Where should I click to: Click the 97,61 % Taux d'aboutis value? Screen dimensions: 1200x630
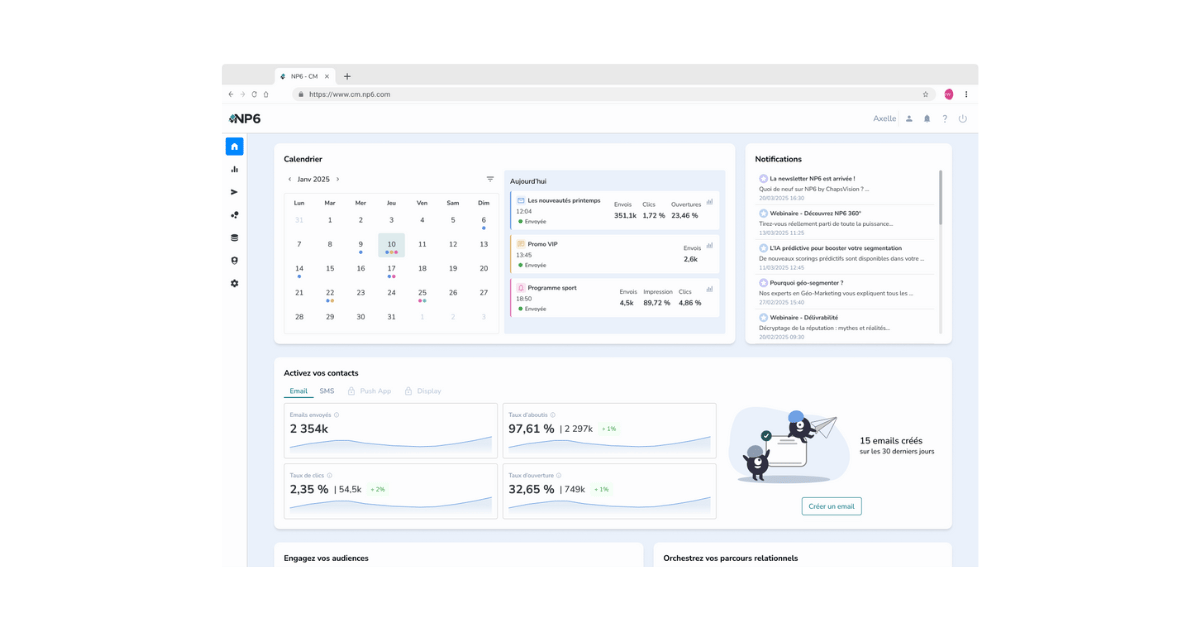(x=531, y=429)
